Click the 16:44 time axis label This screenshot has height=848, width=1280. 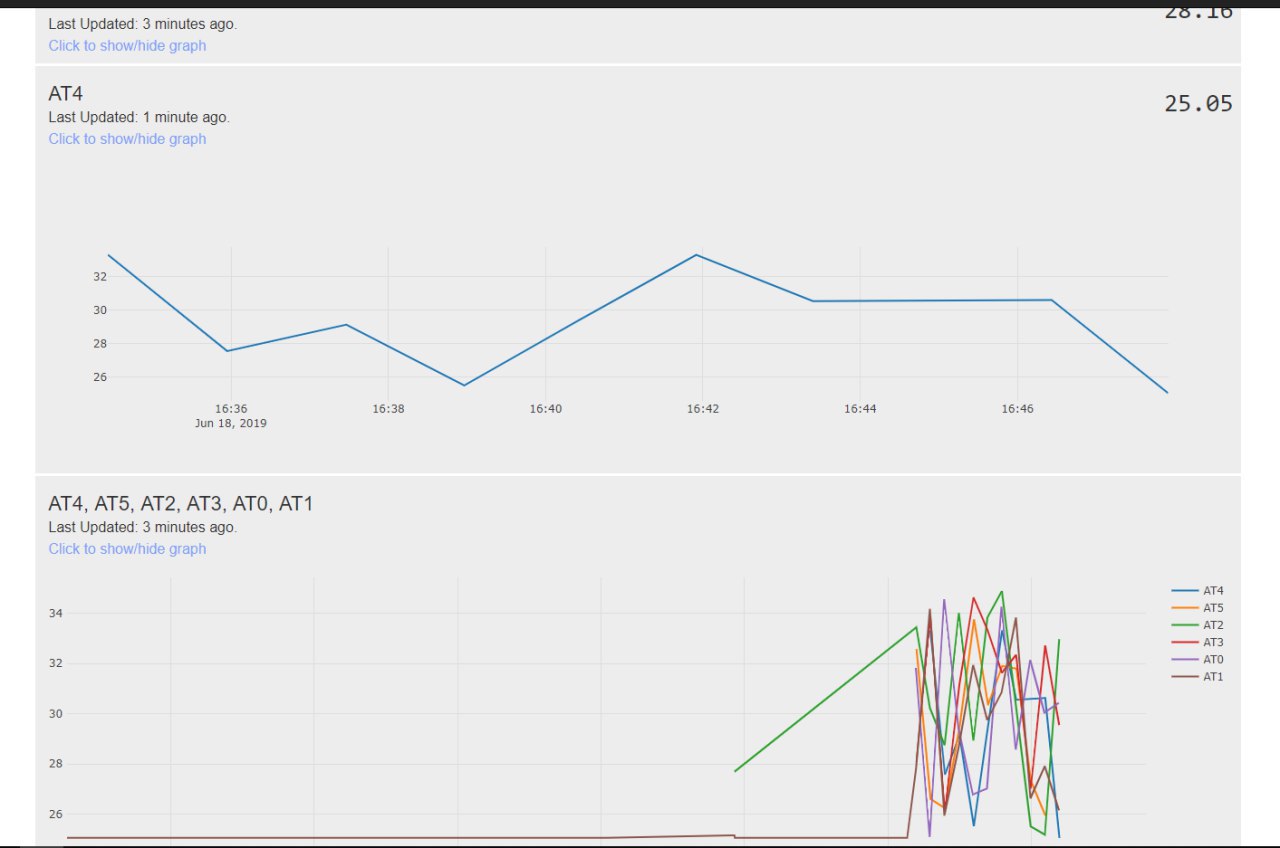tap(860, 409)
